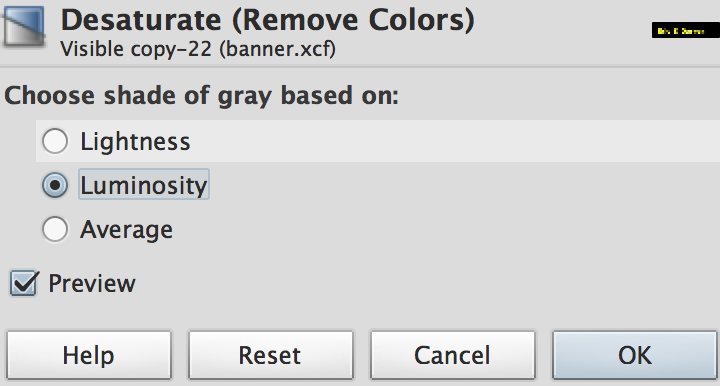The width and height of the screenshot is (720, 386).
Task: Click the Visible copy-22 (banner.xcf) subtitle
Action: pos(198,49)
